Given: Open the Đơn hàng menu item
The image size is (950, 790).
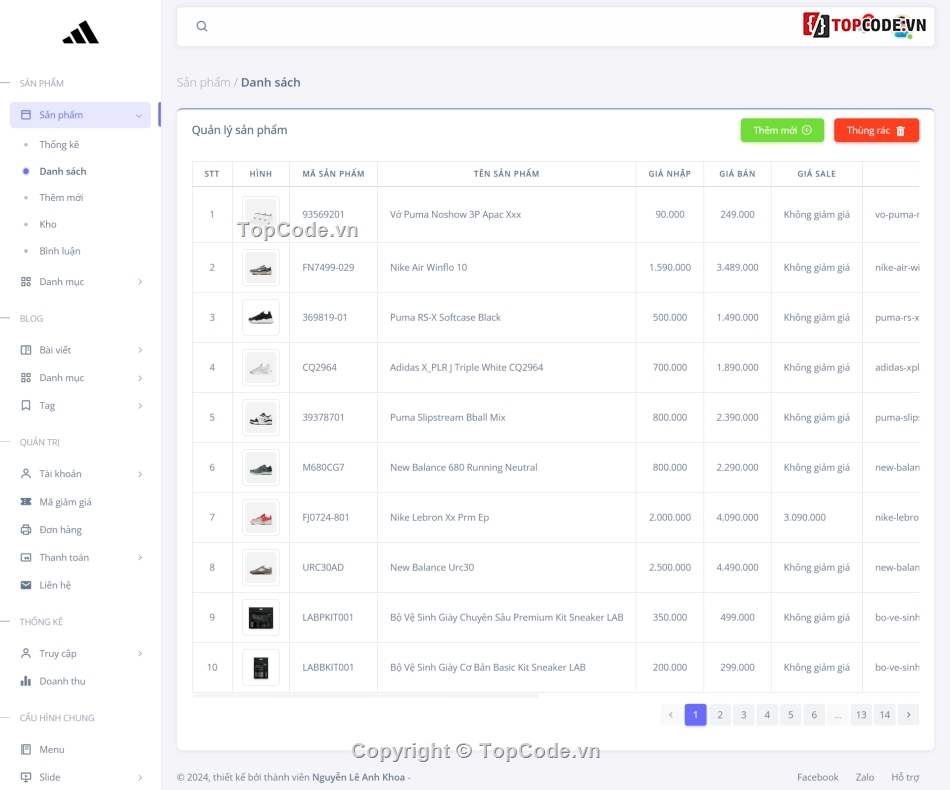Looking at the screenshot, I should [61, 529].
